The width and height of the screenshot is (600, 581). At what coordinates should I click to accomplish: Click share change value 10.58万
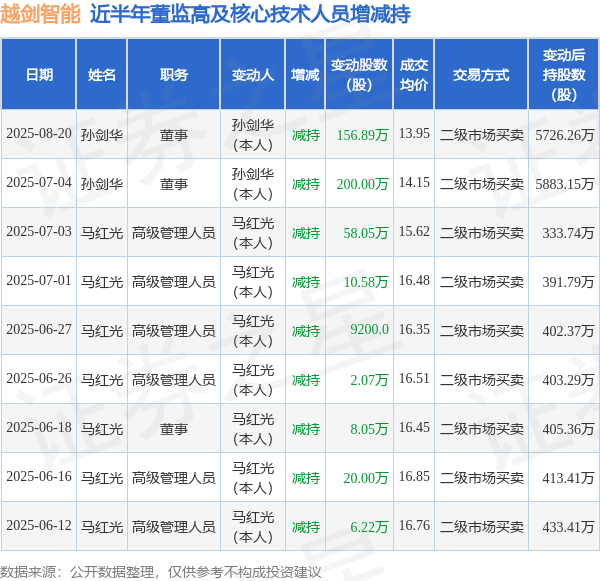click(366, 282)
